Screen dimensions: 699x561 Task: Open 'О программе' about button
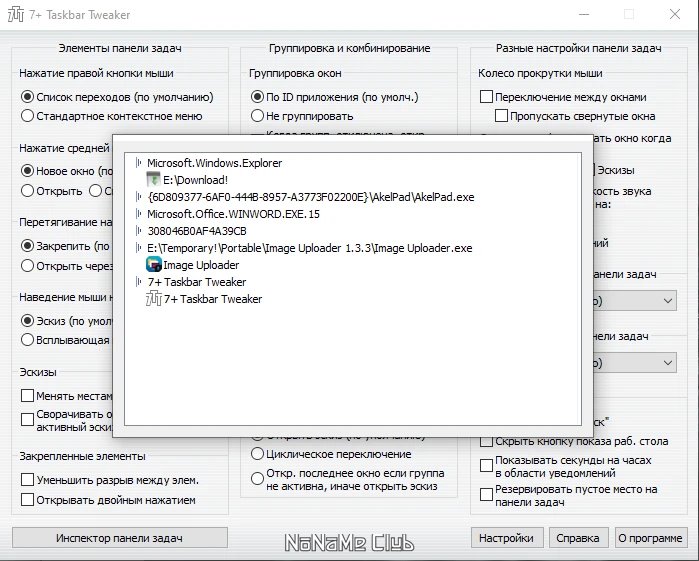click(650, 538)
